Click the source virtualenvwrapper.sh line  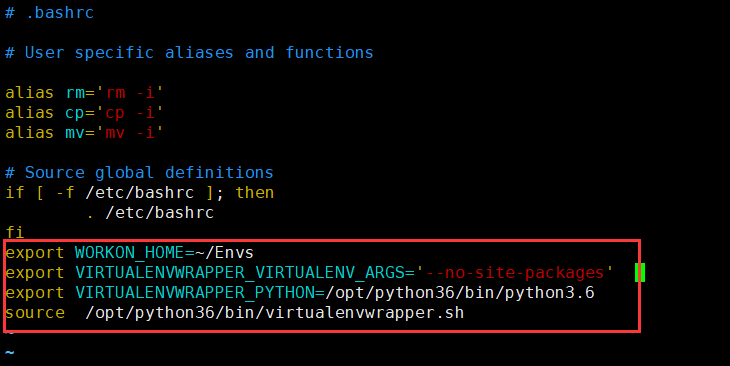[x=235, y=313]
